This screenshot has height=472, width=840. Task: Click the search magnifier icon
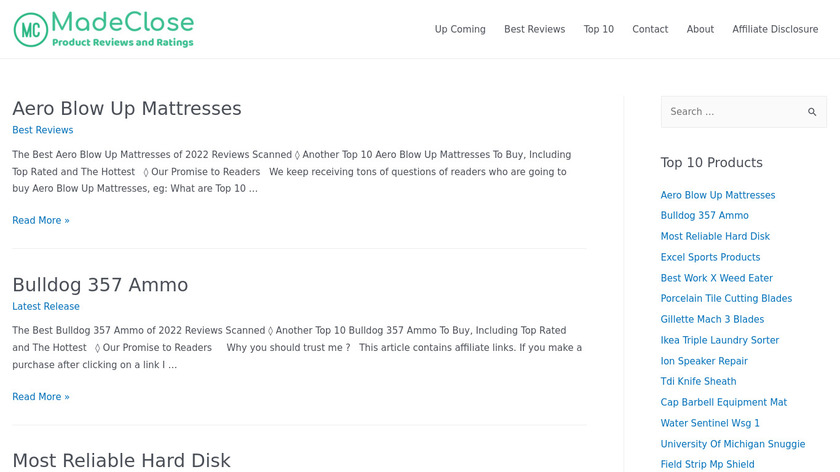point(812,112)
